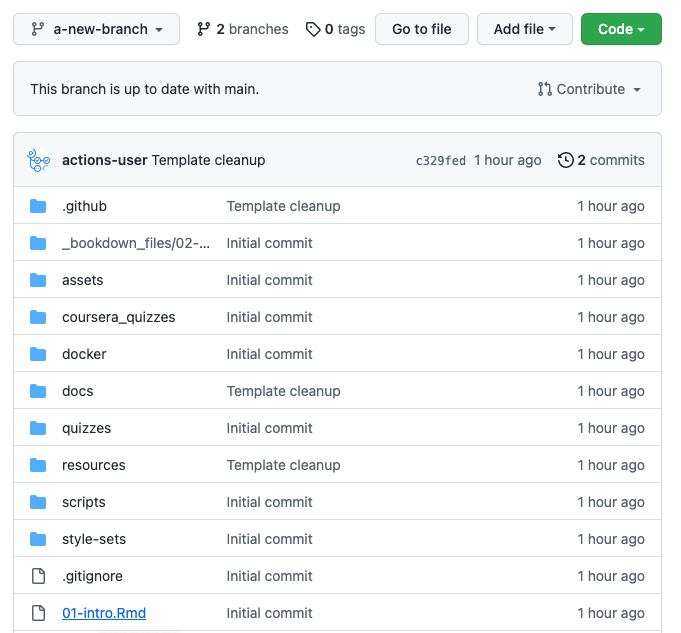681x633 pixels.
Task: Open Initial commit message in _bookdown_files row
Action: tap(269, 243)
